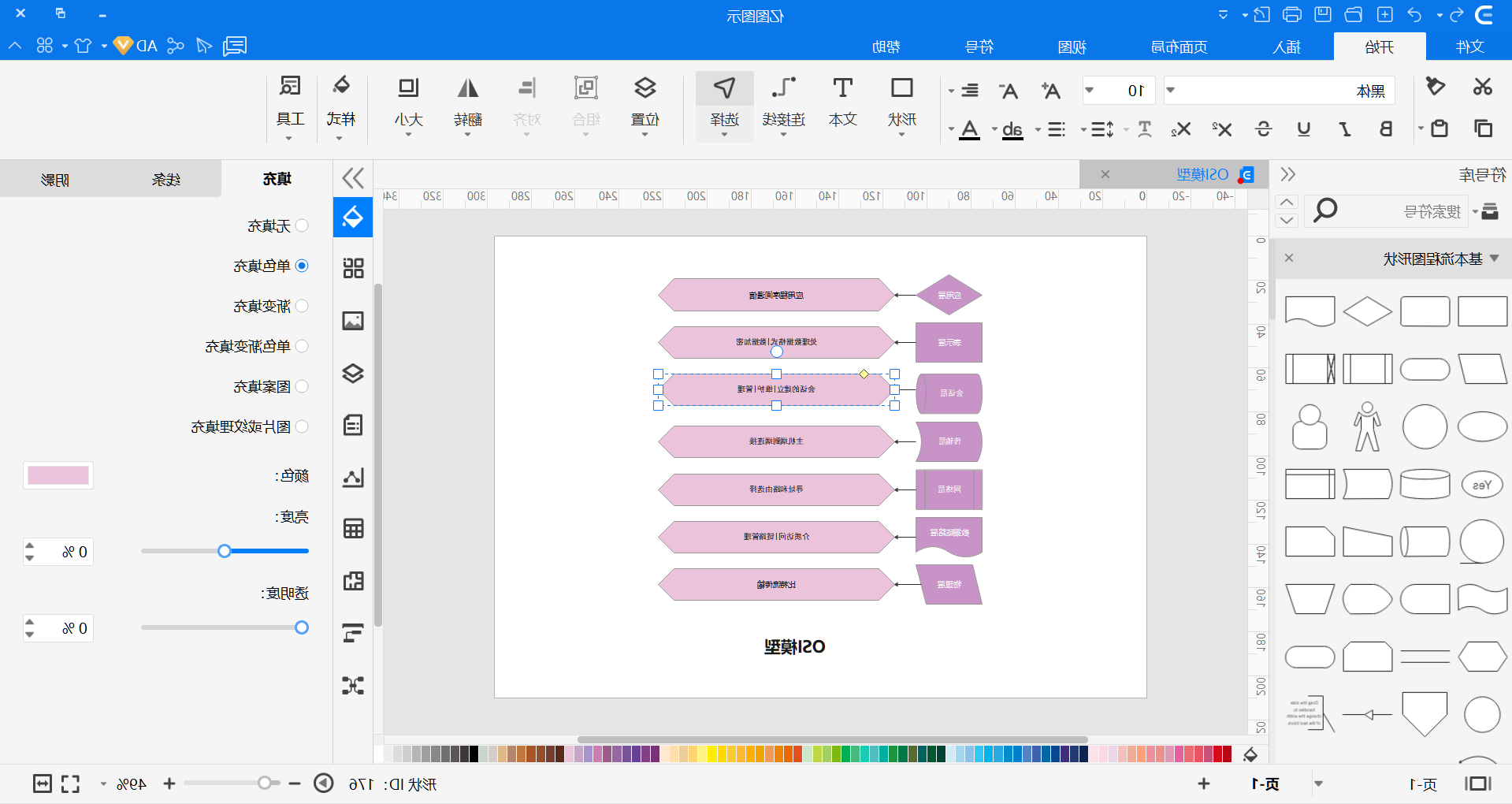The height and width of the screenshot is (804, 1512).
Task: Click the Print icon in the title bar
Action: [x=1292, y=14]
